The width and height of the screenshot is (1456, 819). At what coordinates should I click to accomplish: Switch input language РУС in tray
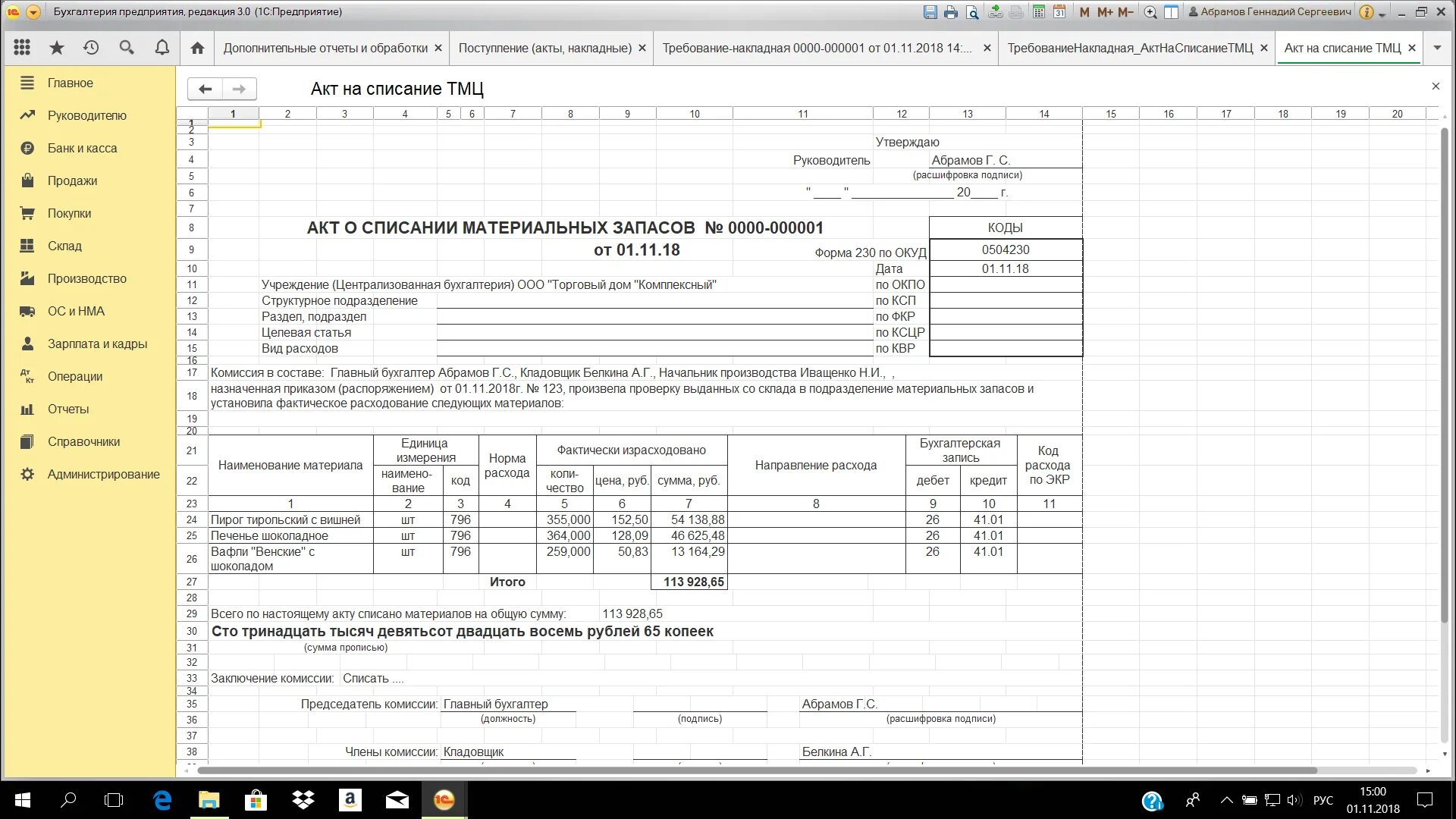(1323, 800)
